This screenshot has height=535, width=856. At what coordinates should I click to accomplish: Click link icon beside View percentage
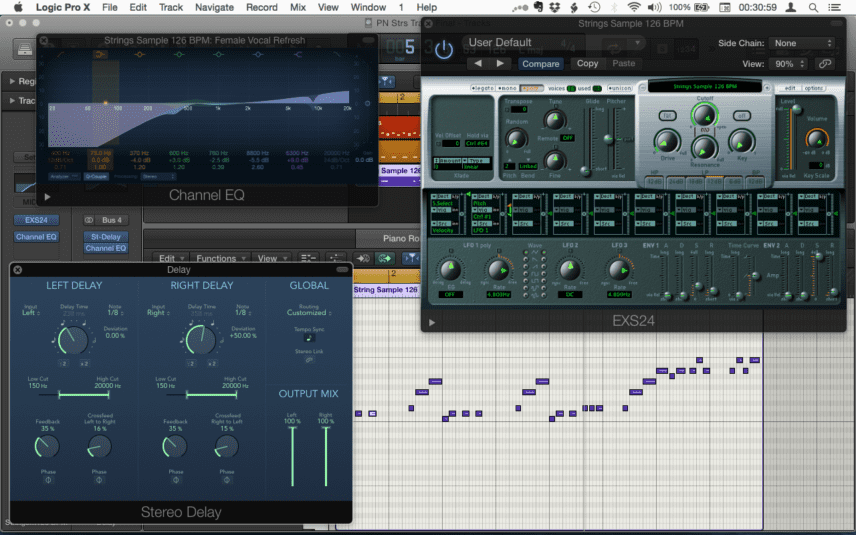pos(825,64)
